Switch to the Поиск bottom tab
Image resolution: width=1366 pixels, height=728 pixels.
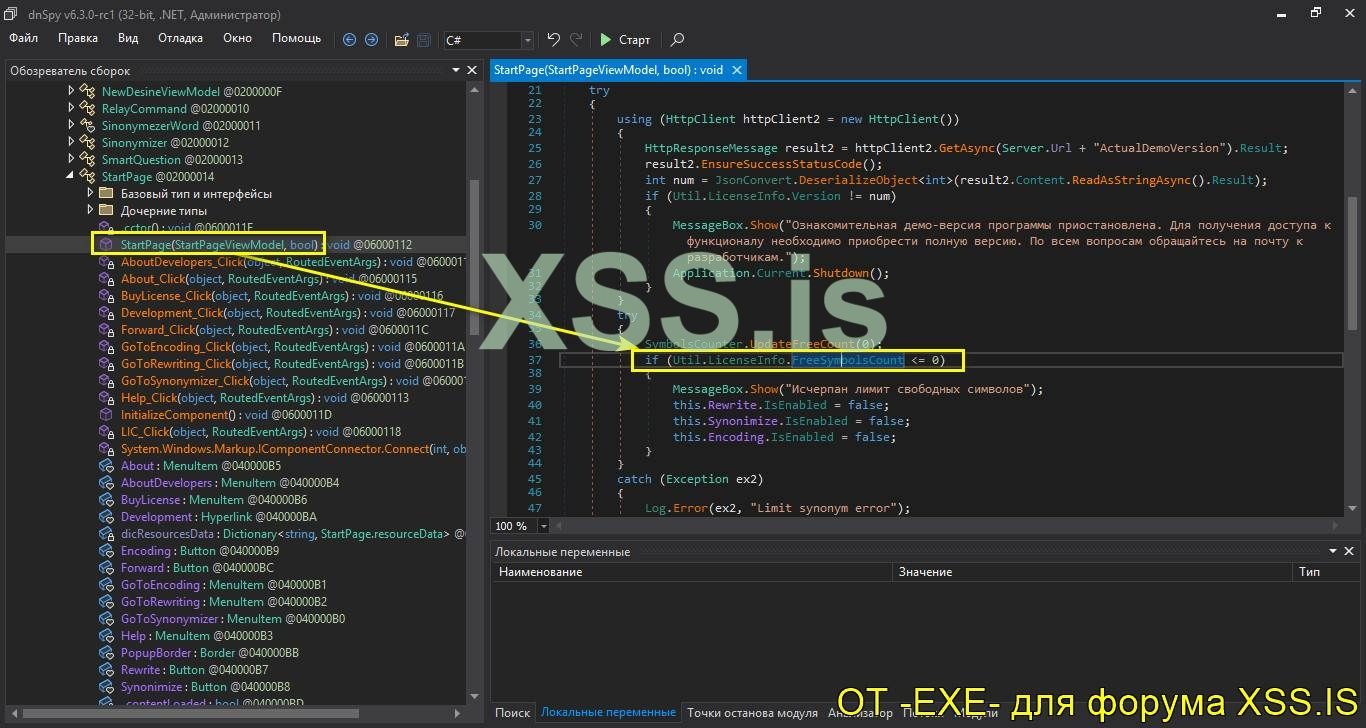[x=512, y=712]
